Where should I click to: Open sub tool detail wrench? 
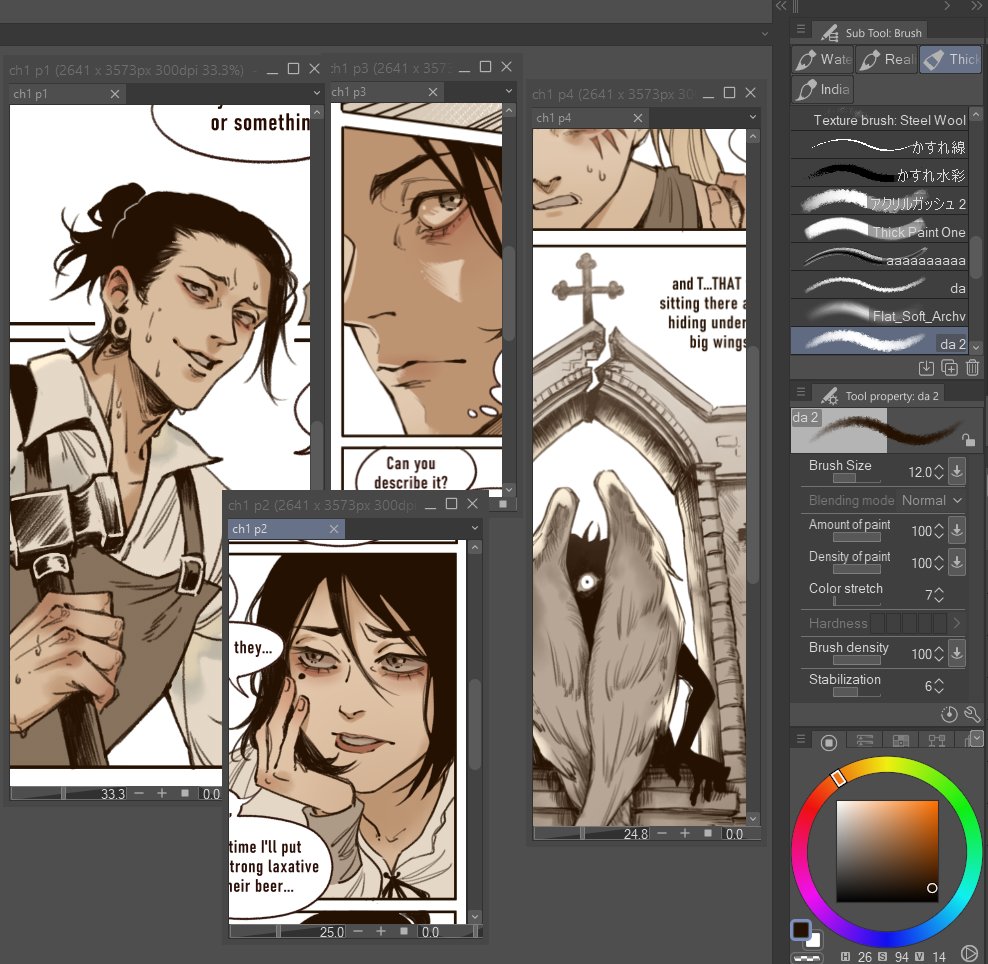tap(972, 714)
